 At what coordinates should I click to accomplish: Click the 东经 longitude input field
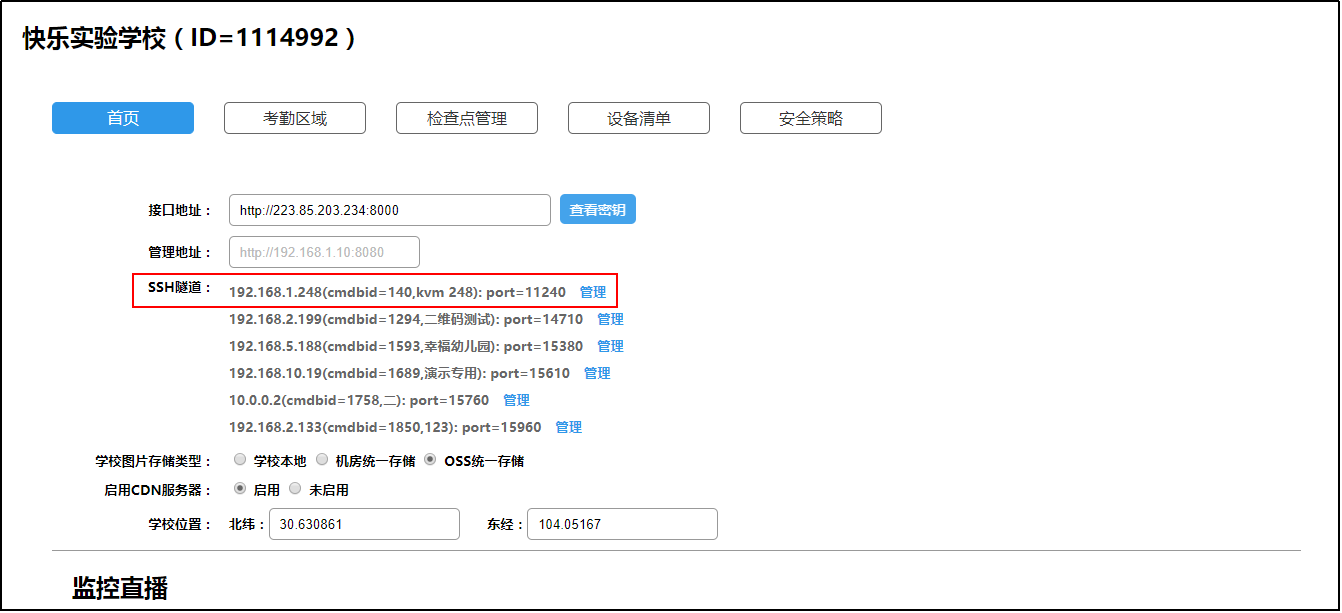click(x=622, y=524)
